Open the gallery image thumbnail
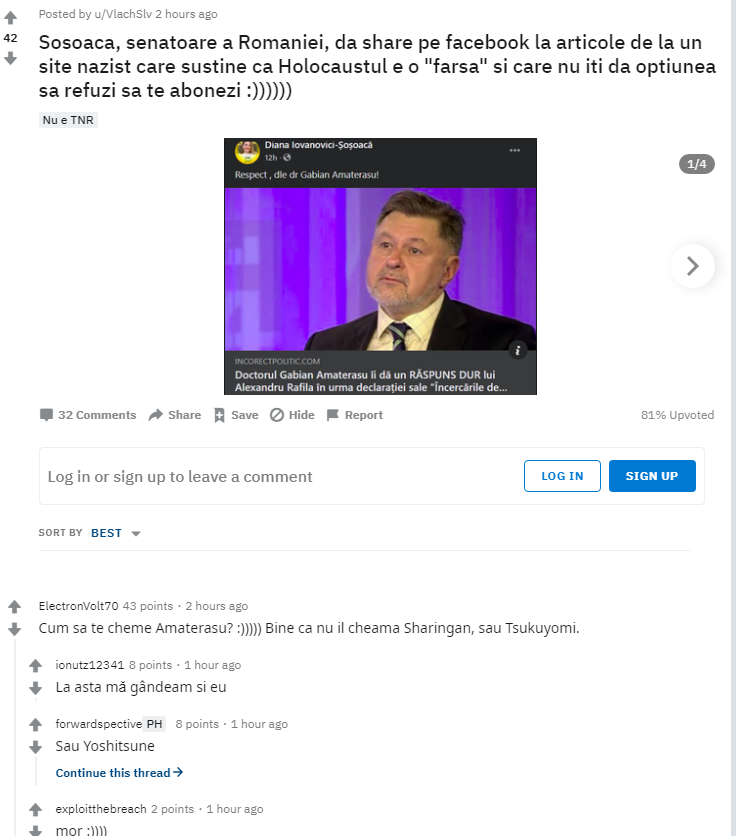This screenshot has height=836, width=736. point(380,266)
